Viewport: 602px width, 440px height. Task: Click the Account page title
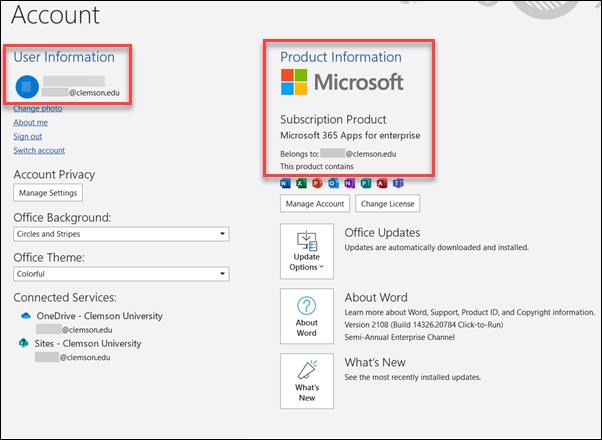pos(55,15)
